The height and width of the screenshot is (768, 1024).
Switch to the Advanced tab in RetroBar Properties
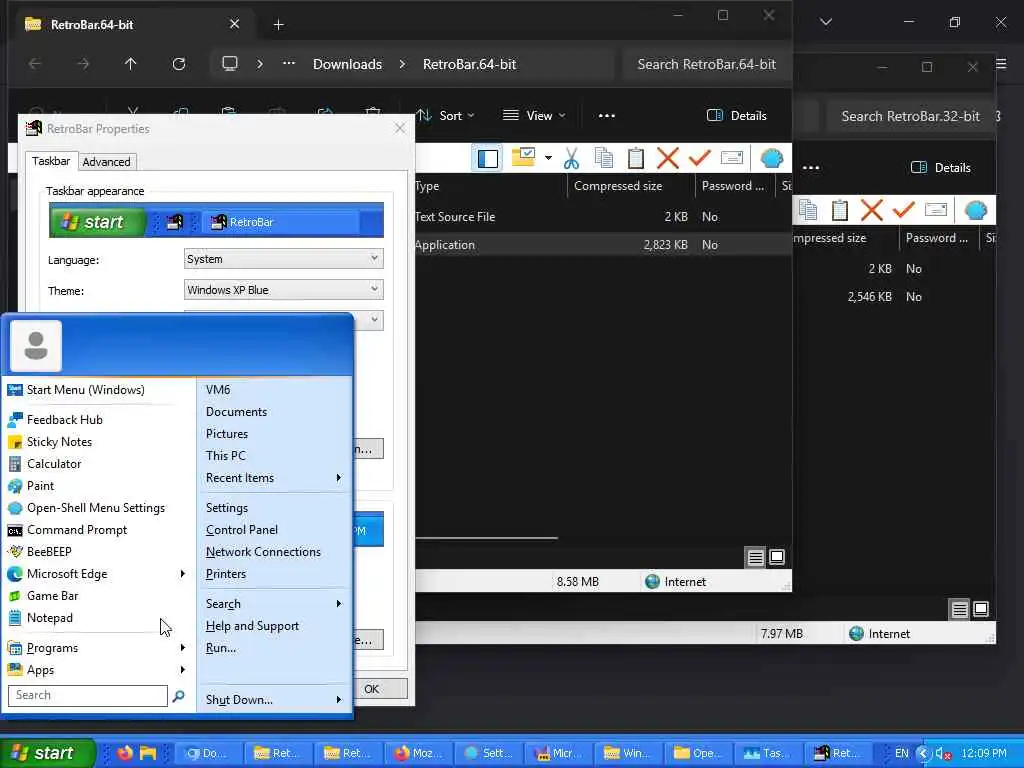[106, 162]
